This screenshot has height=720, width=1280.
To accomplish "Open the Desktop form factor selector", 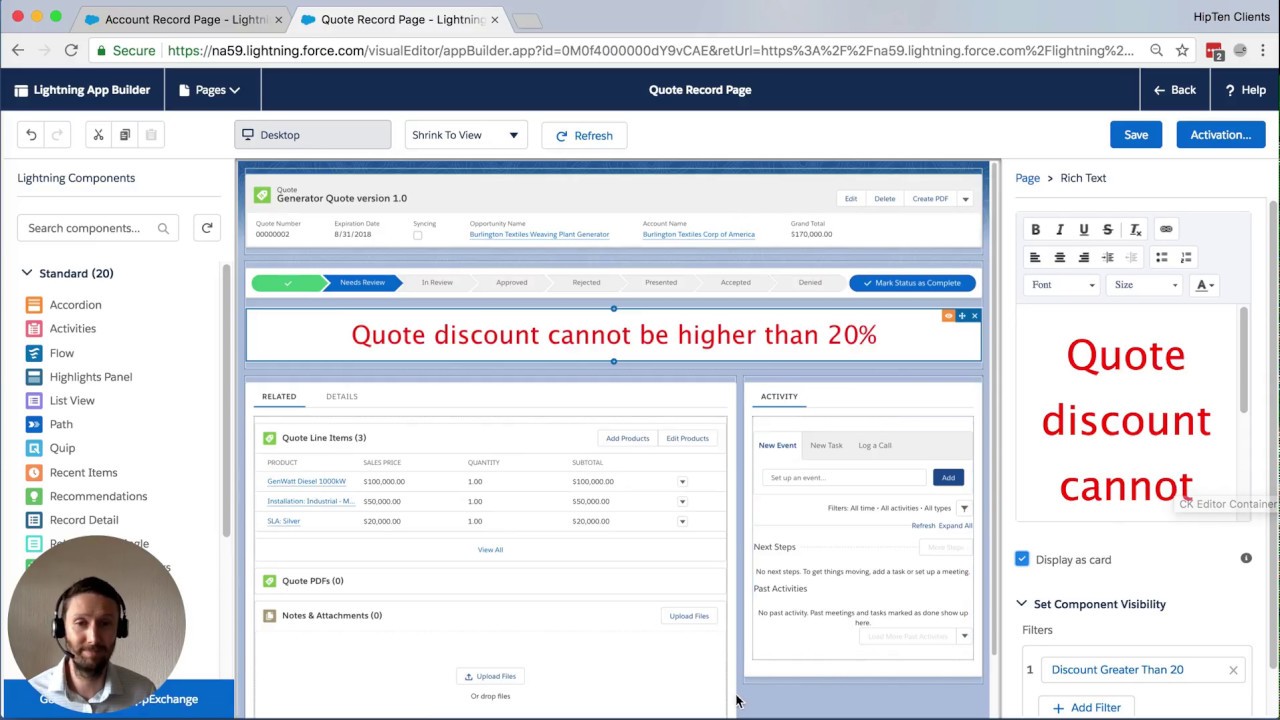I will click(x=313, y=135).
